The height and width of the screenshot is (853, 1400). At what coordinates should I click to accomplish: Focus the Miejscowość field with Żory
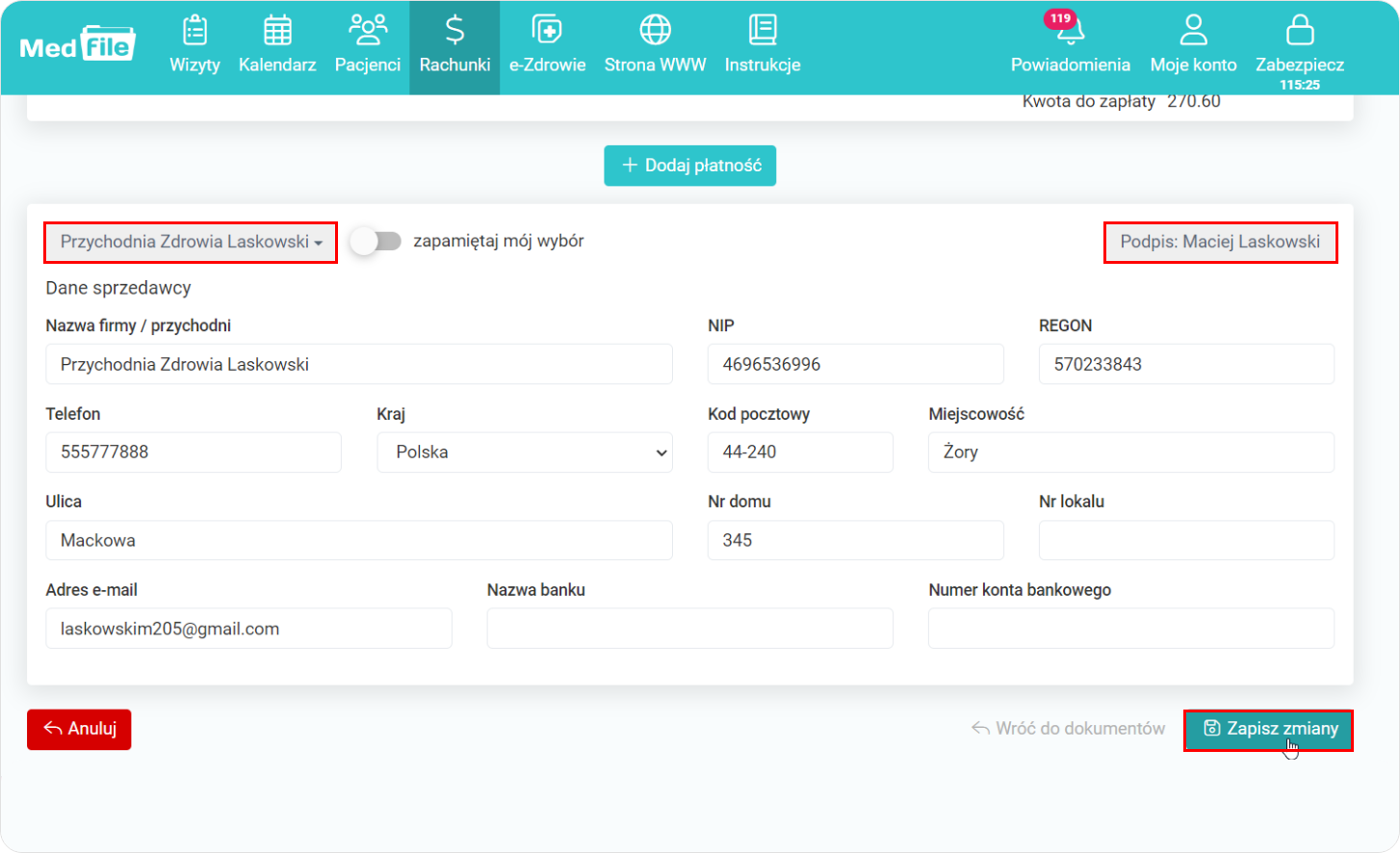(x=1131, y=452)
